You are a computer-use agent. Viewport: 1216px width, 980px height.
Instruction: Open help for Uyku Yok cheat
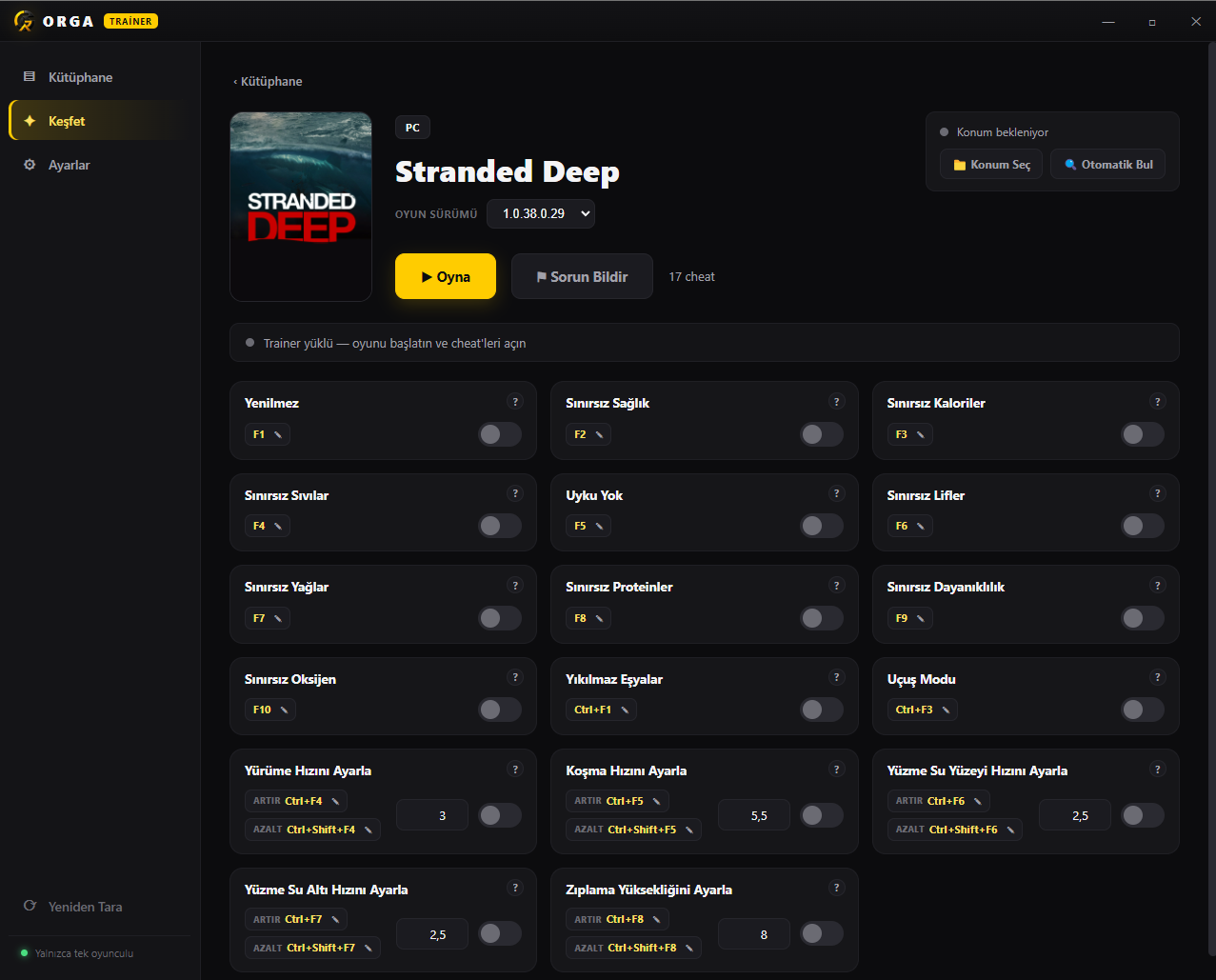point(837,493)
